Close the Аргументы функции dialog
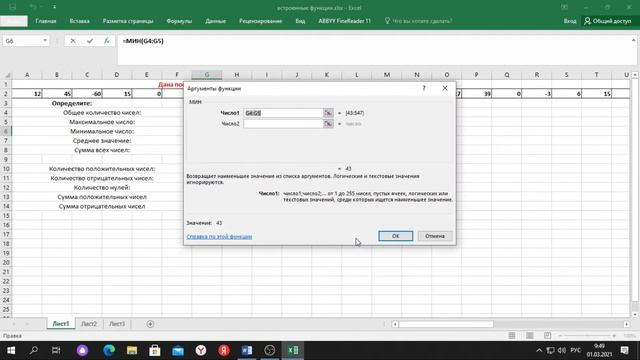The image size is (640, 360). click(x=445, y=88)
